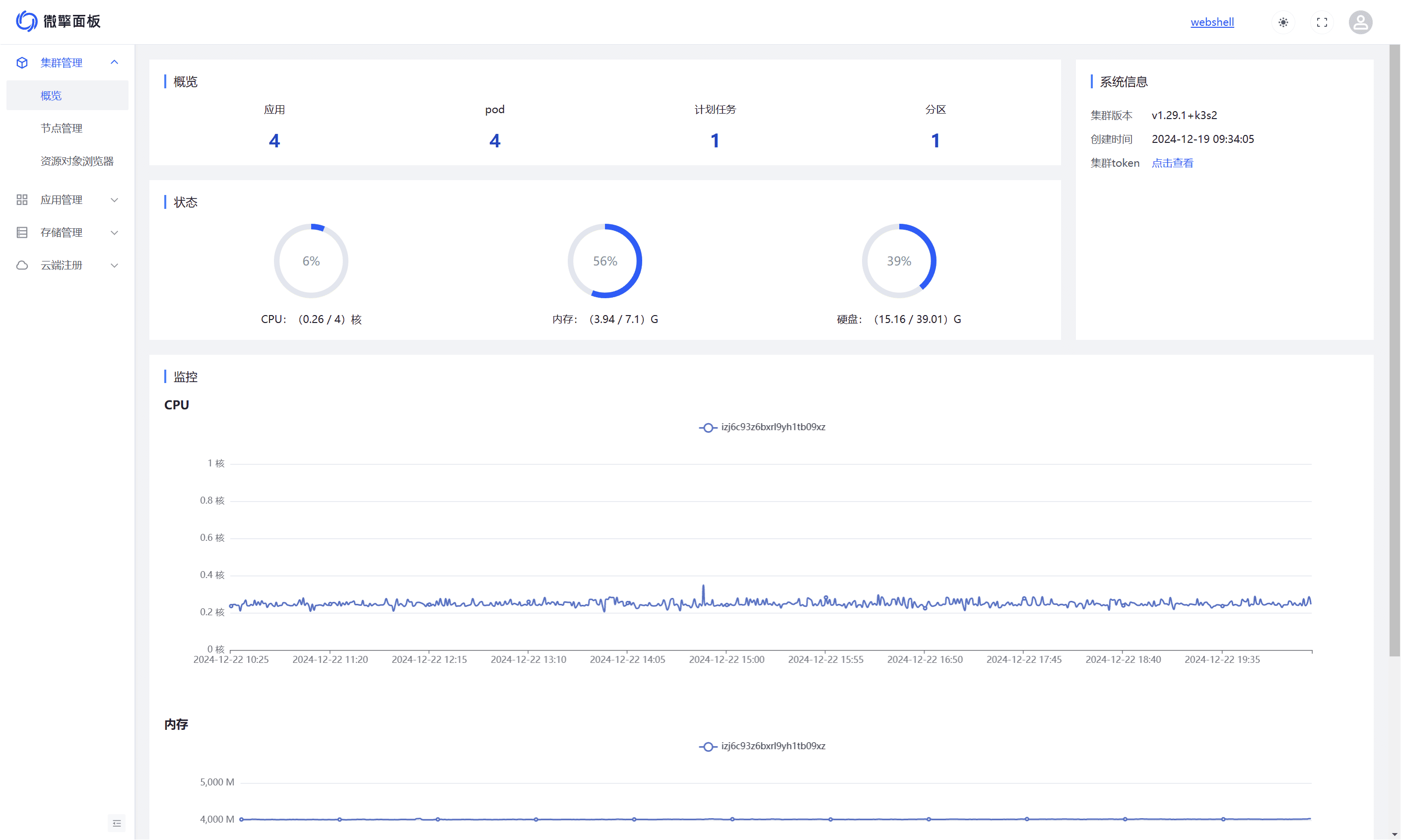Click the 存储管理 storage icon
This screenshot has width=1401, height=840.
(22, 233)
